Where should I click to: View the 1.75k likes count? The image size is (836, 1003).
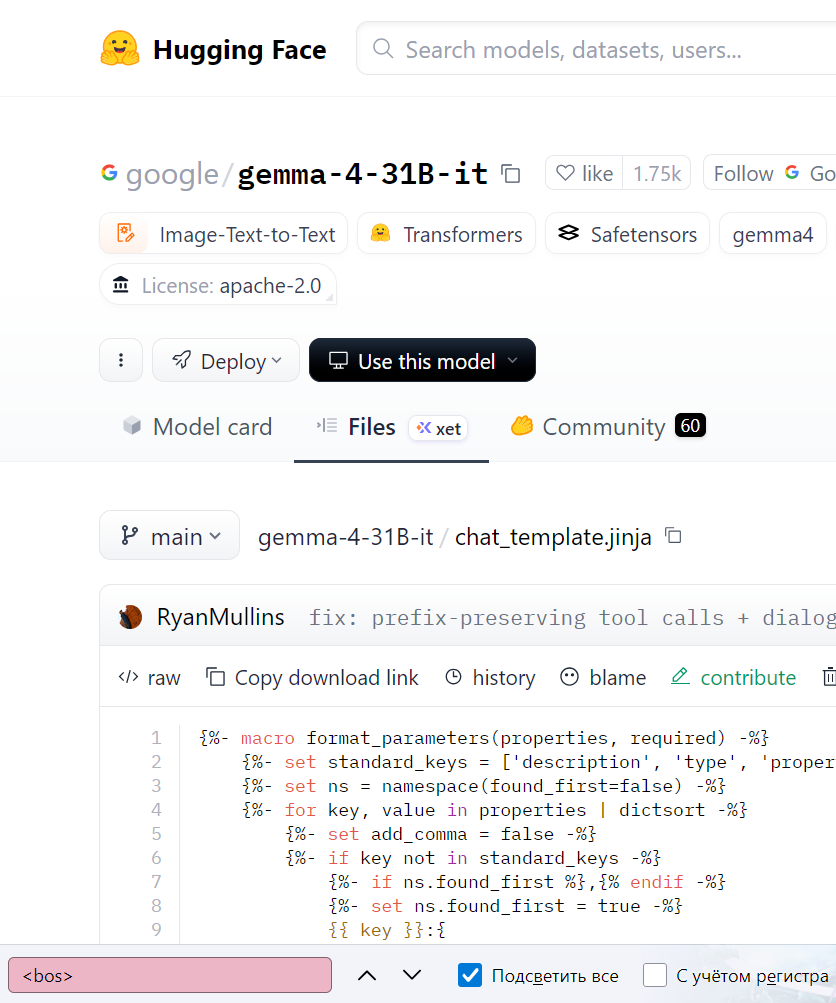pos(657,173)
